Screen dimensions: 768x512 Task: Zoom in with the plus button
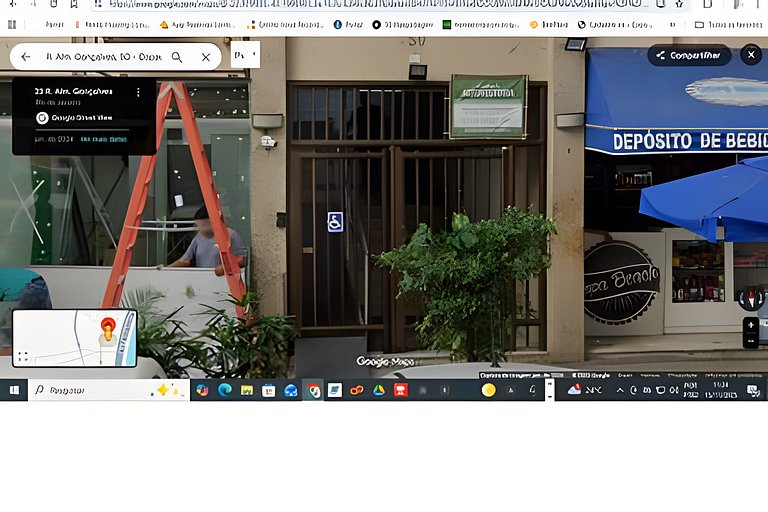click(750, 325)
